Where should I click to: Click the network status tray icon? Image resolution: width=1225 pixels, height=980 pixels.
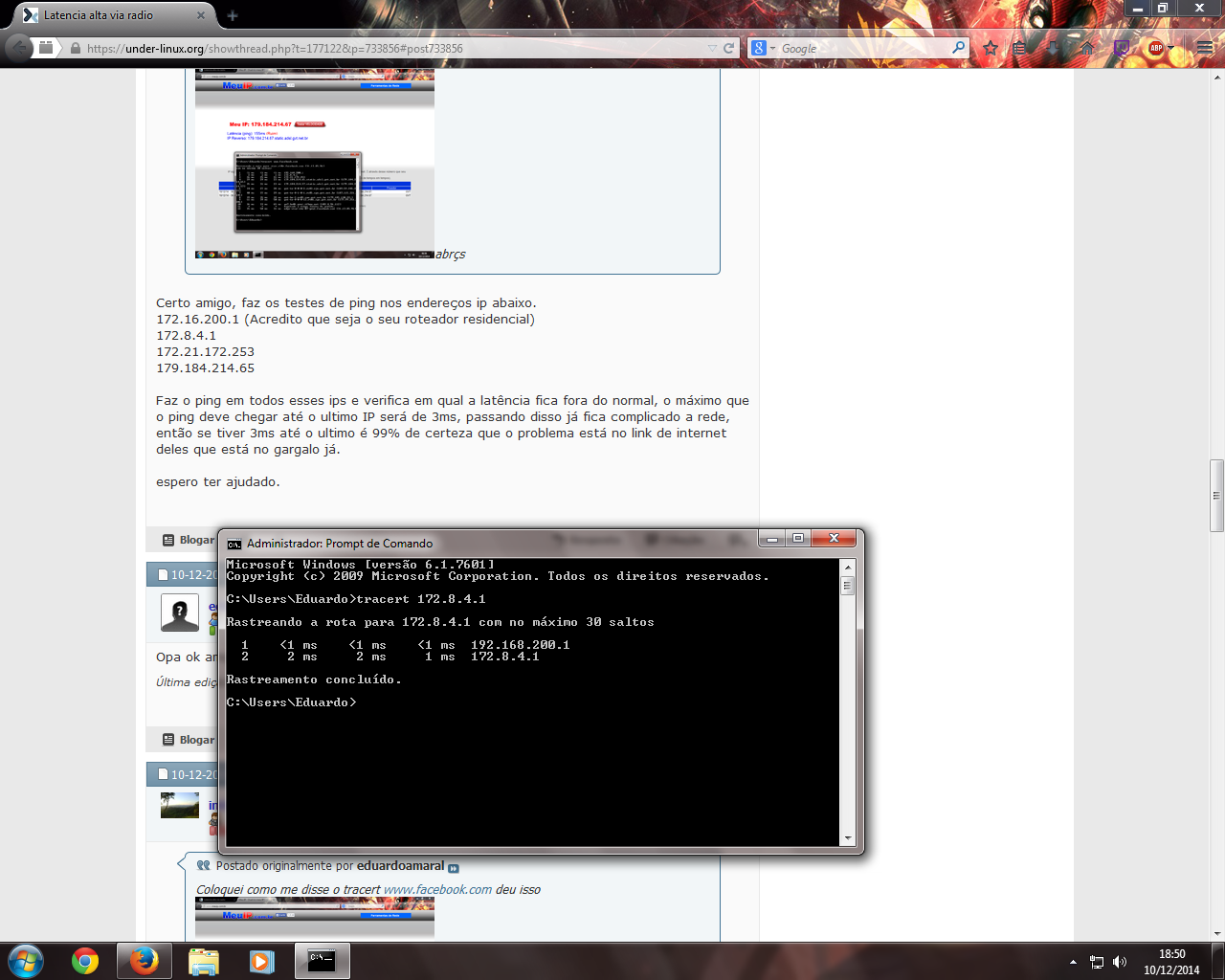[1097, 962]
